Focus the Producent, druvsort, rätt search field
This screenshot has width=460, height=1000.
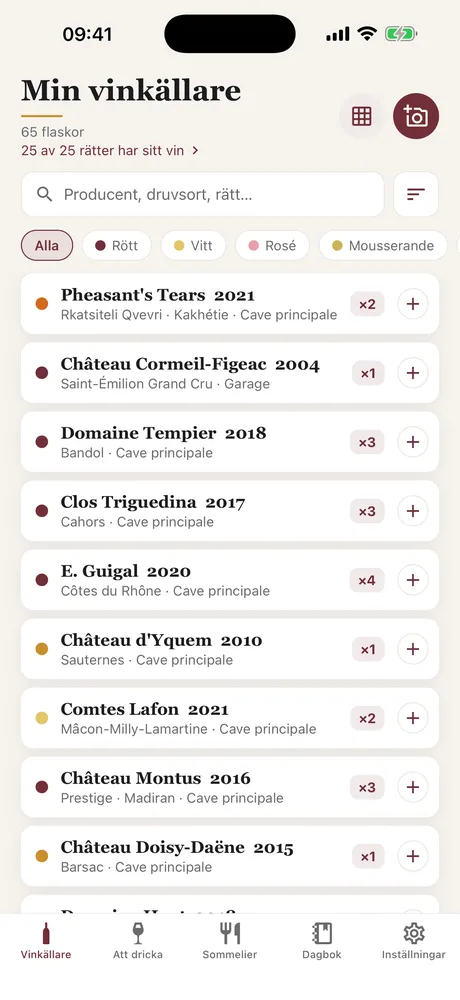click(x=203, y=194)
